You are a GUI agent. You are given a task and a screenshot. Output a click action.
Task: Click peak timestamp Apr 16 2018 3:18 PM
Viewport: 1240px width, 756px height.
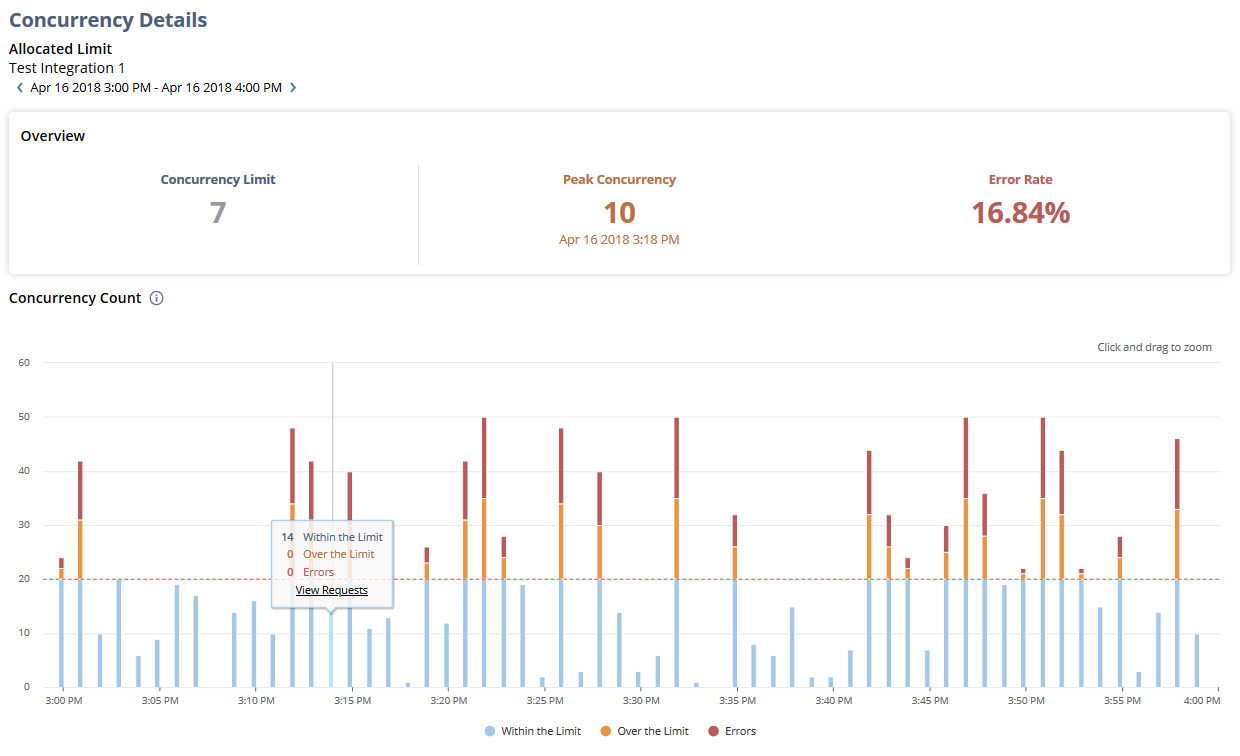[x=619, y=240]
